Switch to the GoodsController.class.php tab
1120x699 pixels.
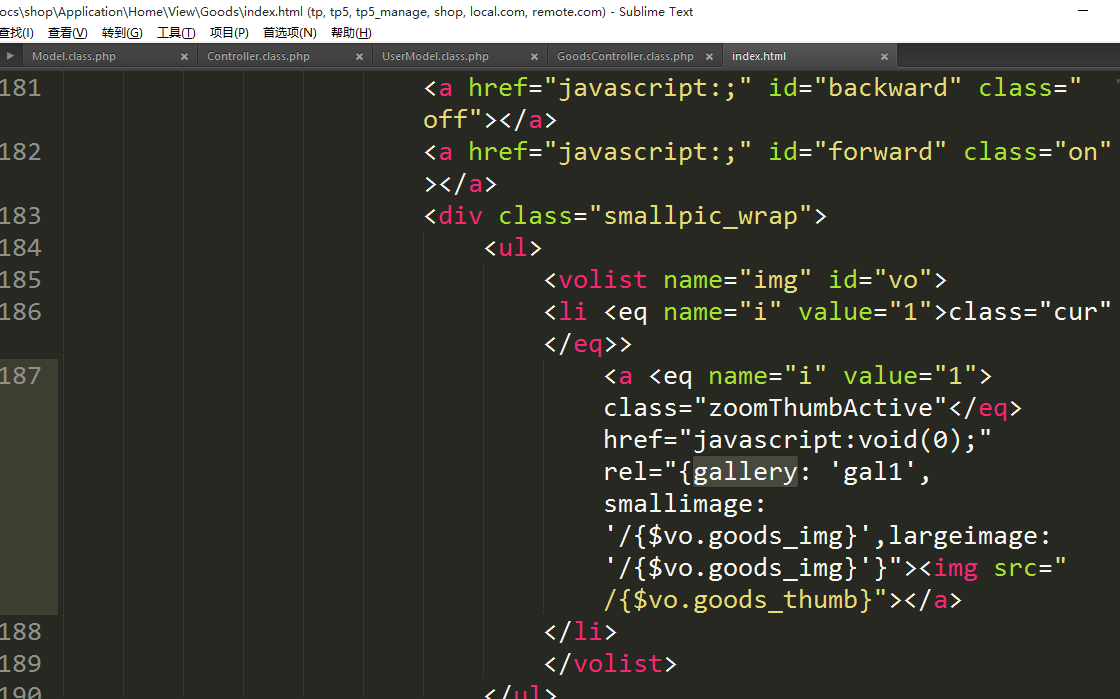click(x=625, y=57)
